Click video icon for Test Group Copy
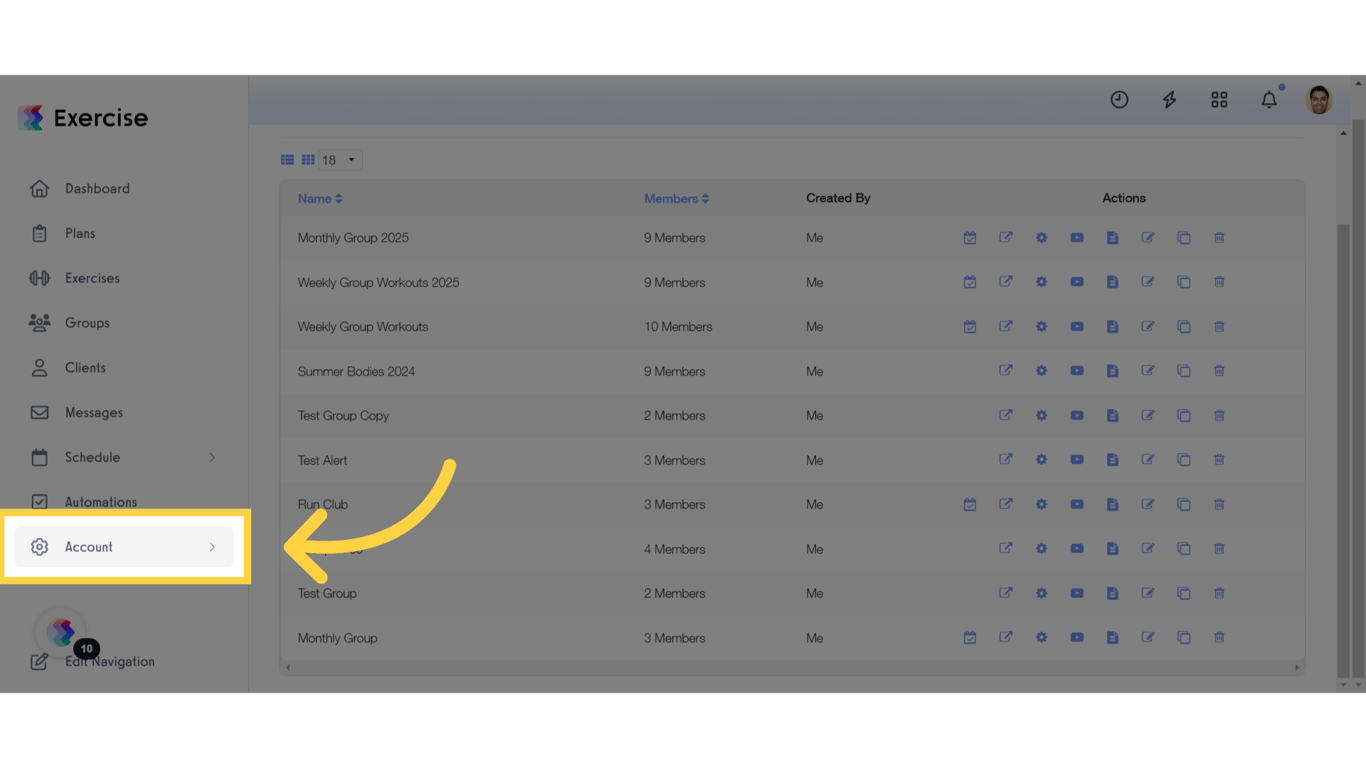Image resolution: width=1366 pixels, height=768 pixels. pyautogui.click(x=1077, y=415)
